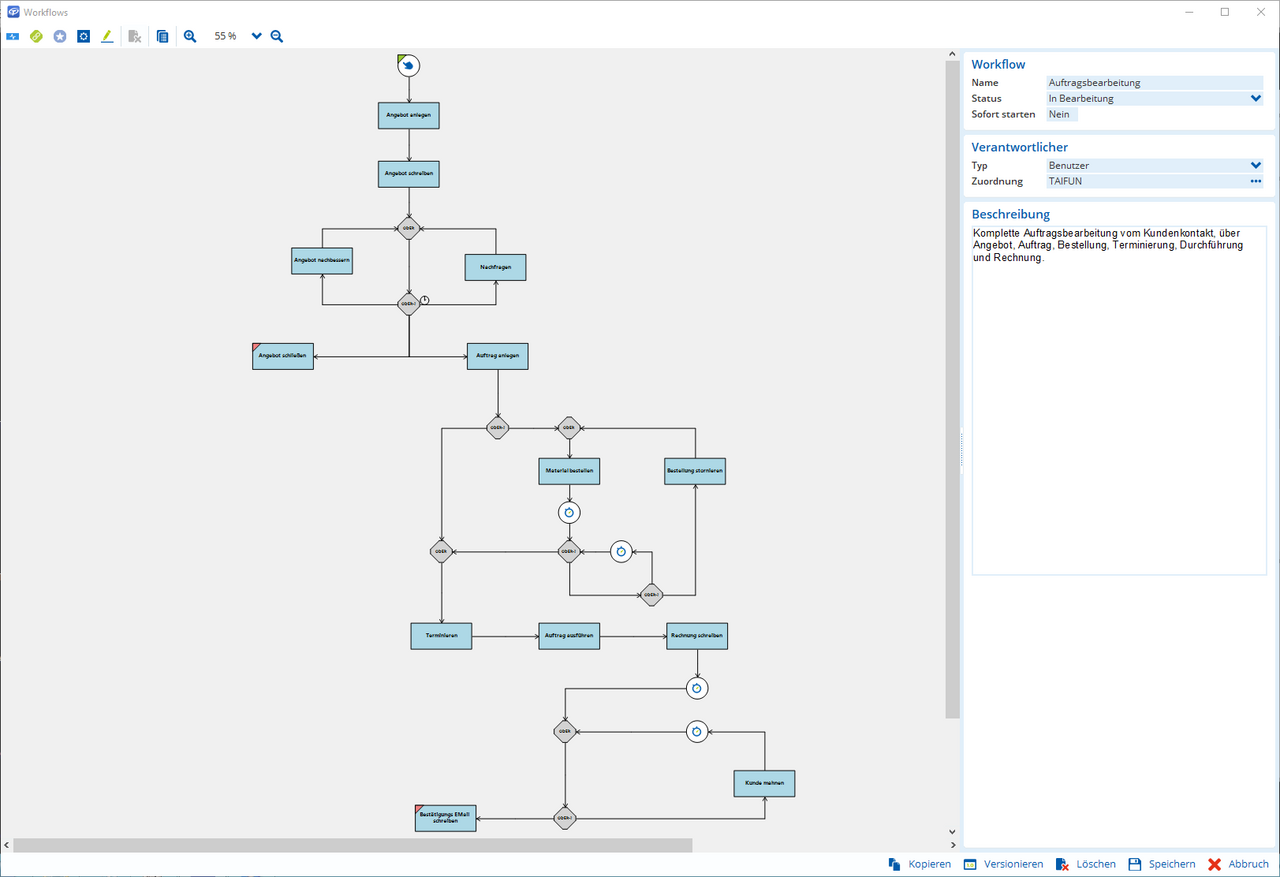Expand the zoom level dropdown next to 55%

[x=255, y=36]
